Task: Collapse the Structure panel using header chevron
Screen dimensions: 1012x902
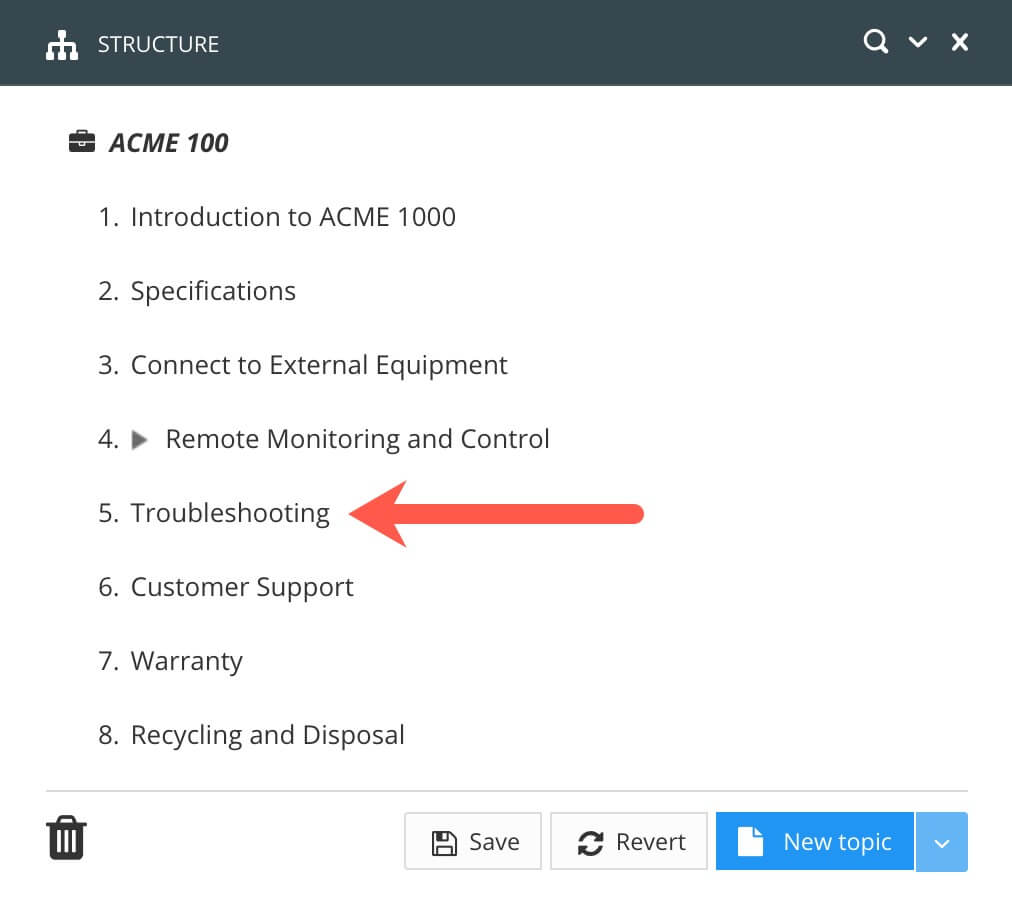Action: point(917,42)
